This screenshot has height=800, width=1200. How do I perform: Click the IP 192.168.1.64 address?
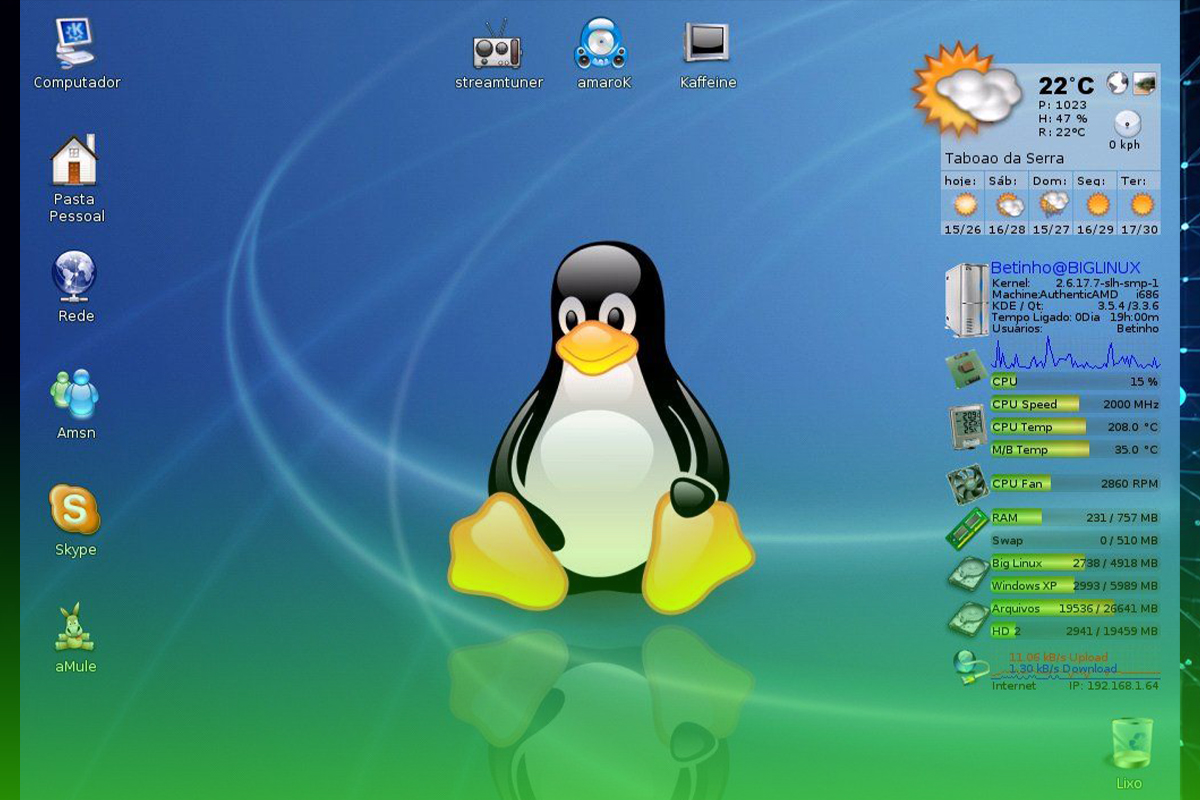click(1112, 687)
